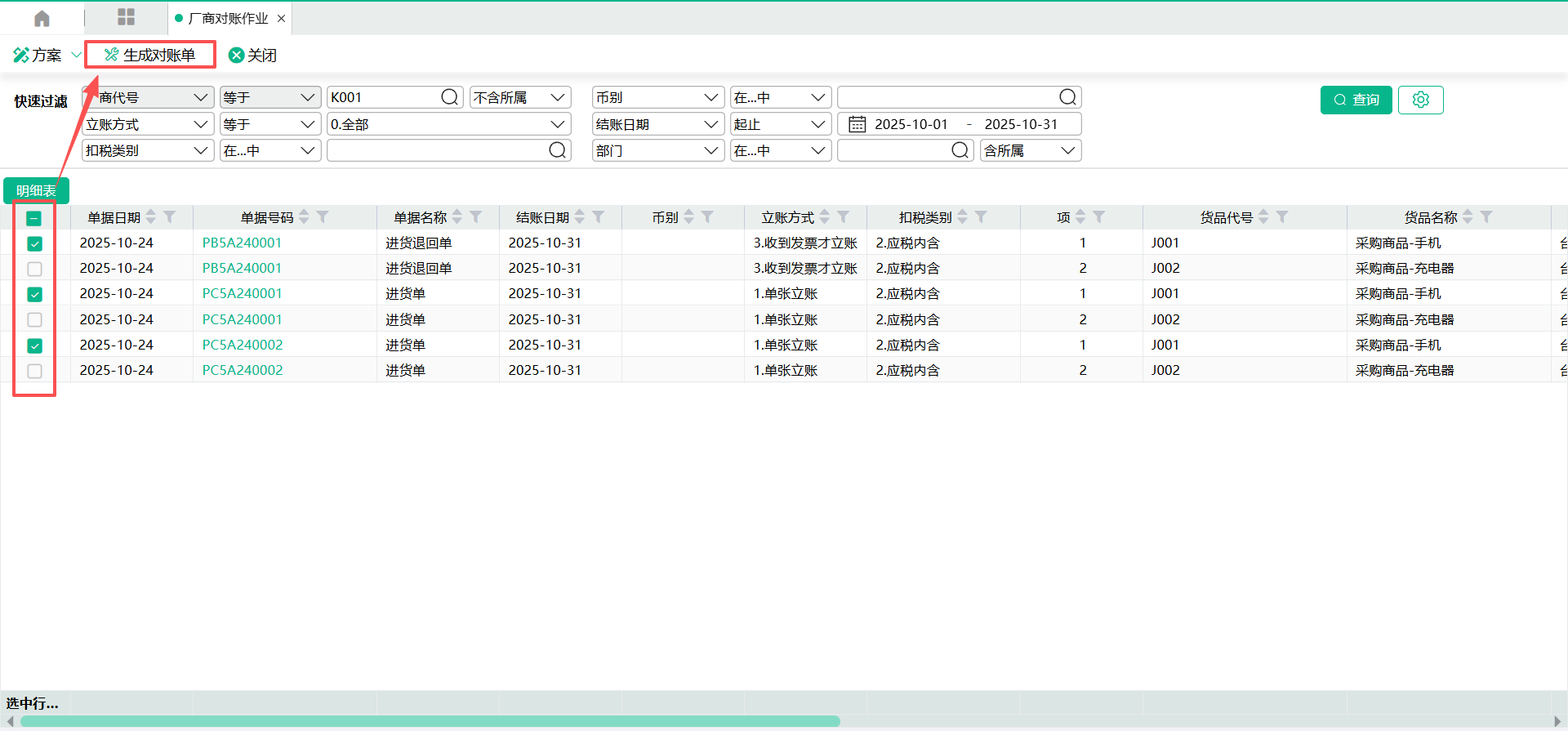Uncheck the PC5A240002 item 1 checkbox
The height and width of the screenshot is (731, 1568).
(34, 345)
